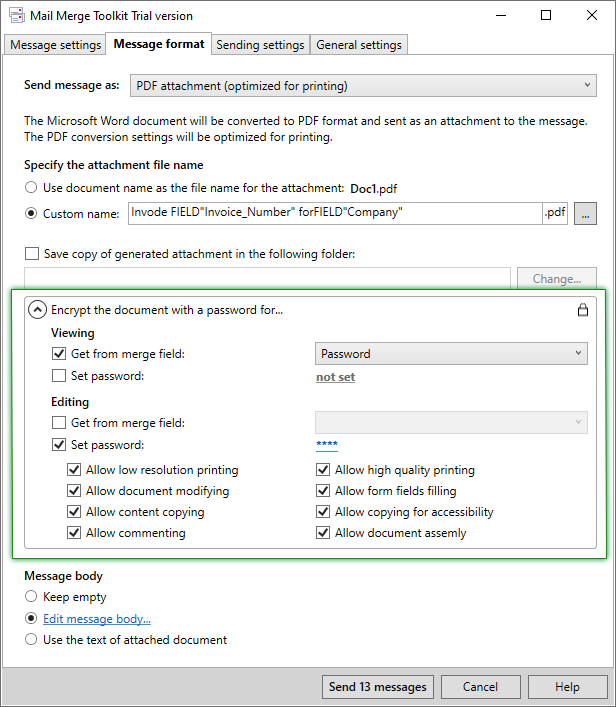The width and height of the screenshot is (616, 707).
Task: Toggle Allow commenting checkbox
Action: point(74,533)
